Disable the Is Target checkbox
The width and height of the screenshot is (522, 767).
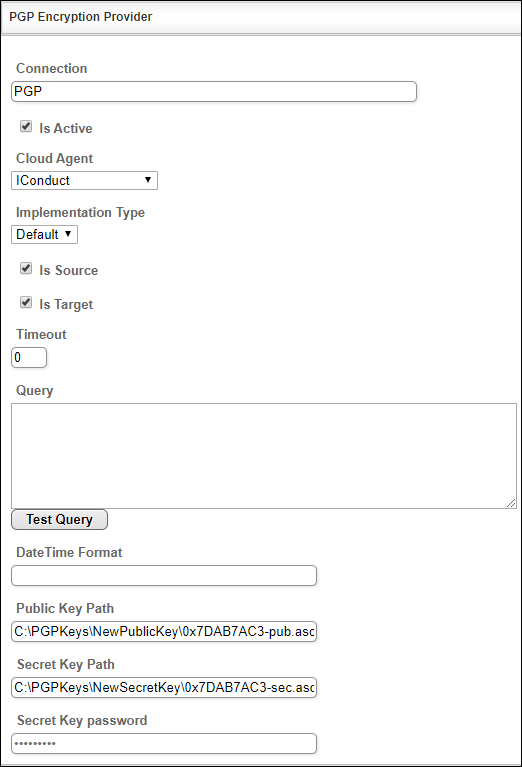tap(26, 303)
